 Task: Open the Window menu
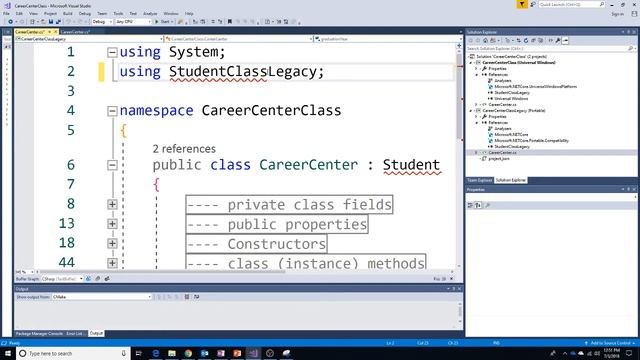[171, 13]
